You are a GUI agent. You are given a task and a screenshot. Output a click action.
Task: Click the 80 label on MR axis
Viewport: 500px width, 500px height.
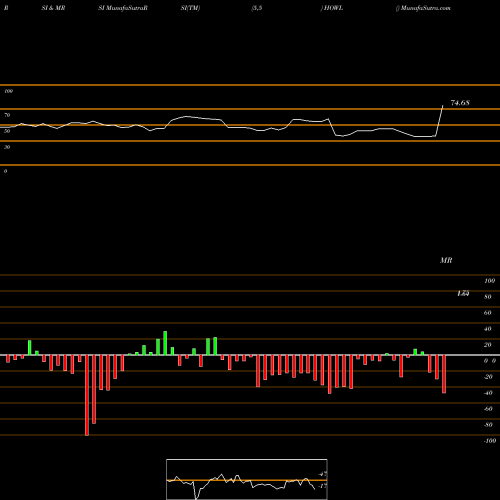coord(488,297)
